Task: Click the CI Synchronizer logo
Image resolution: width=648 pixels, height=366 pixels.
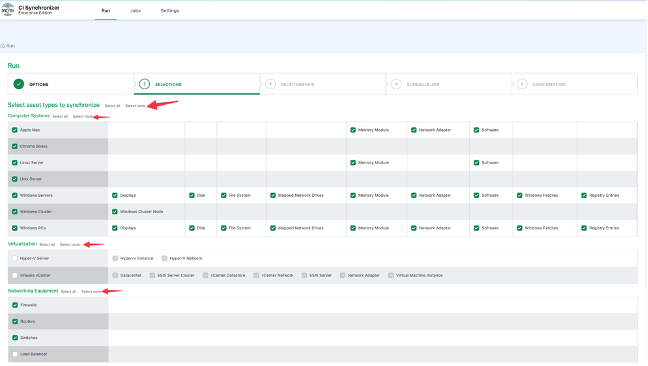Action: (8, 10)
